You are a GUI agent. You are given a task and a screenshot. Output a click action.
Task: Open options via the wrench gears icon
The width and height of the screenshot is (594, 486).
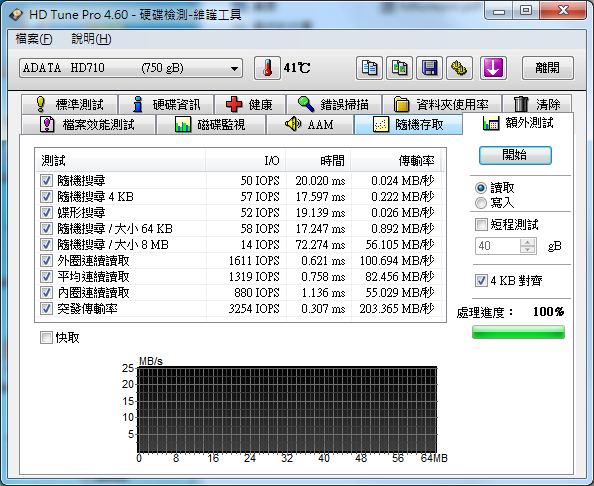click(459, 68)
